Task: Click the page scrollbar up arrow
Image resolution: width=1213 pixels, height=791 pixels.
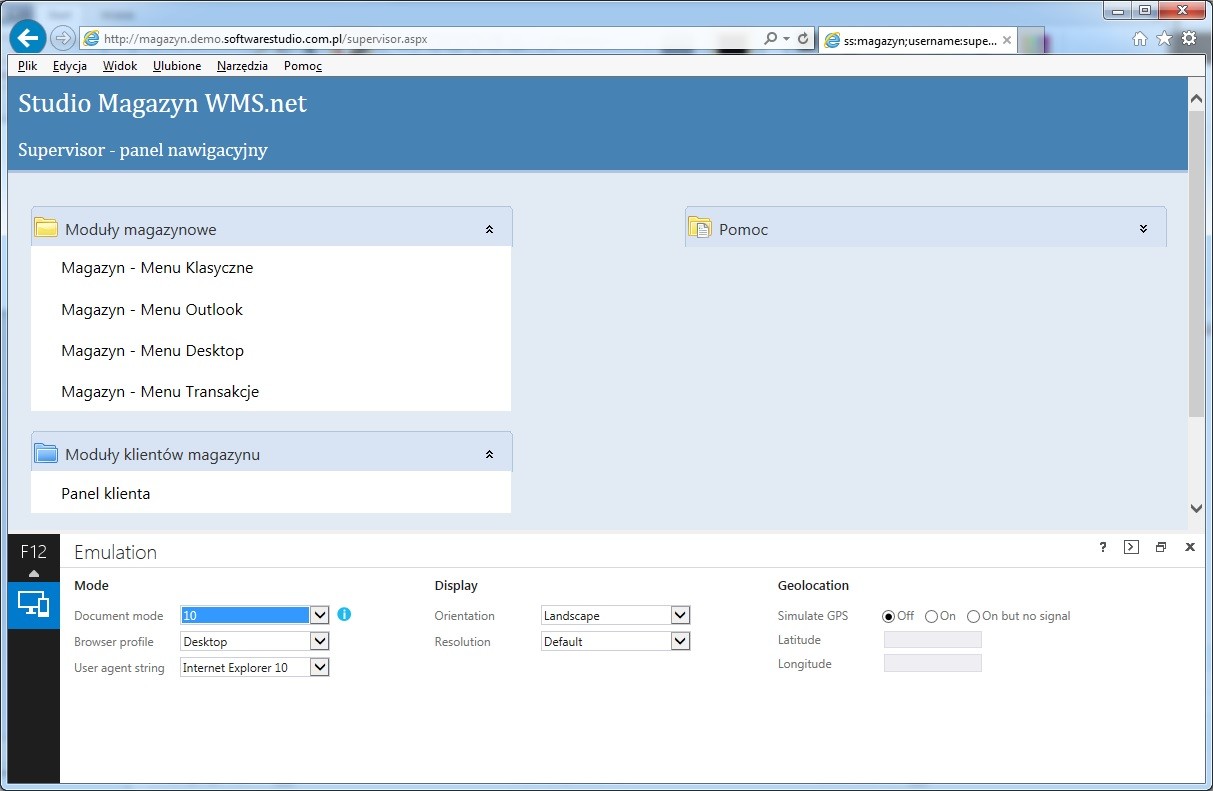Action: (1196, 98)
